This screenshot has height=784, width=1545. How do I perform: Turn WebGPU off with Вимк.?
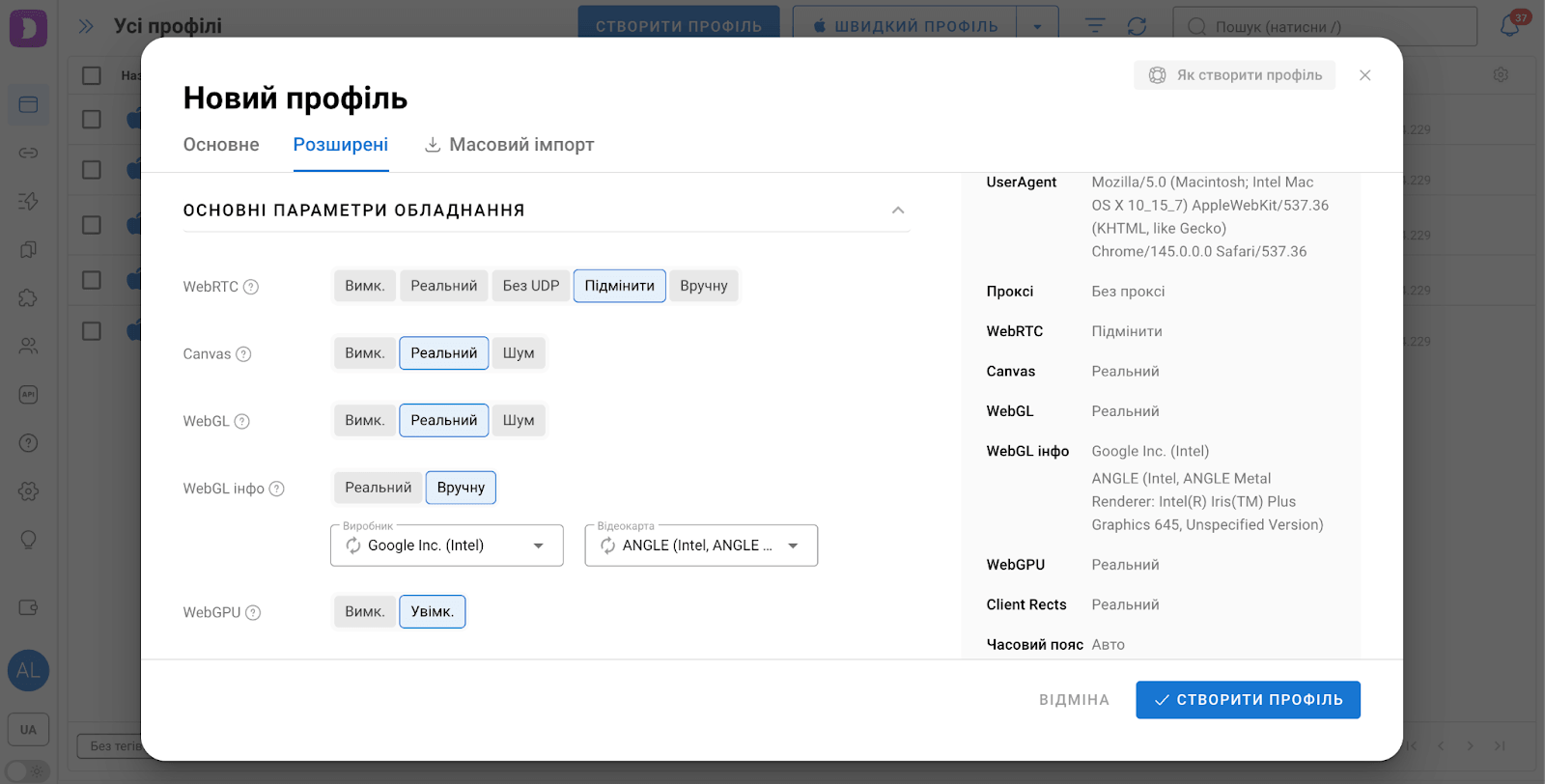click(x=364, y=612)
